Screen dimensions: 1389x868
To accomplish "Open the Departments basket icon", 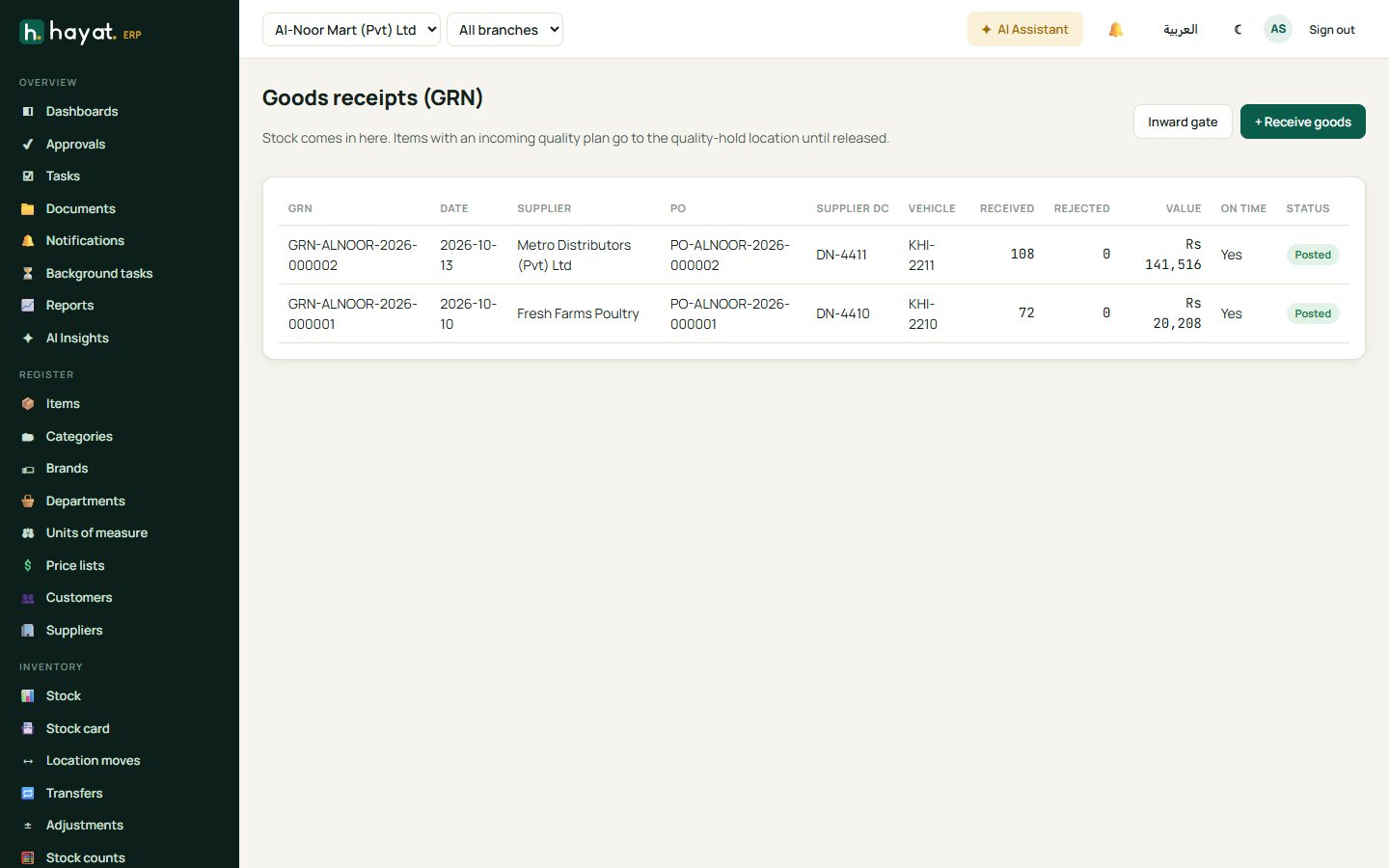I will pos(28,502).
